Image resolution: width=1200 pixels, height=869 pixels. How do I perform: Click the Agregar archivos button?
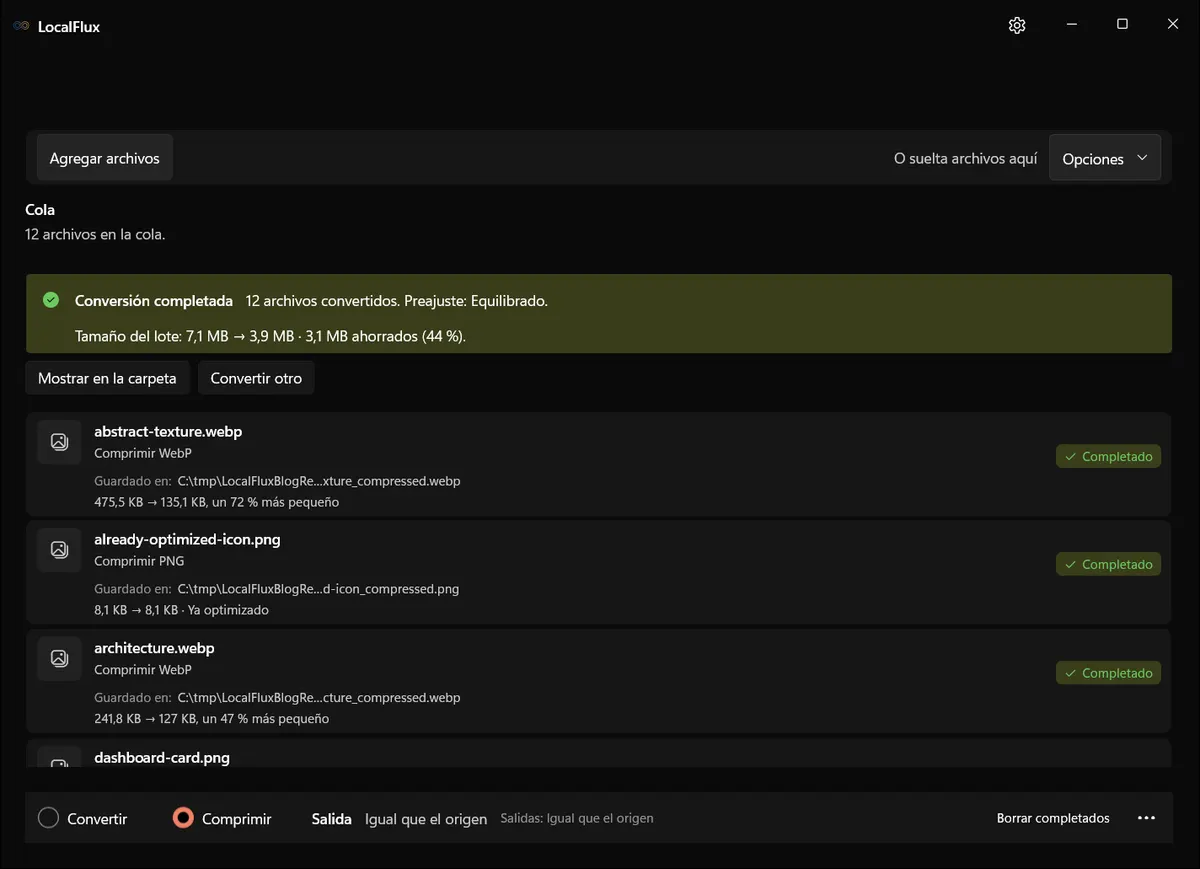(105, 158)
